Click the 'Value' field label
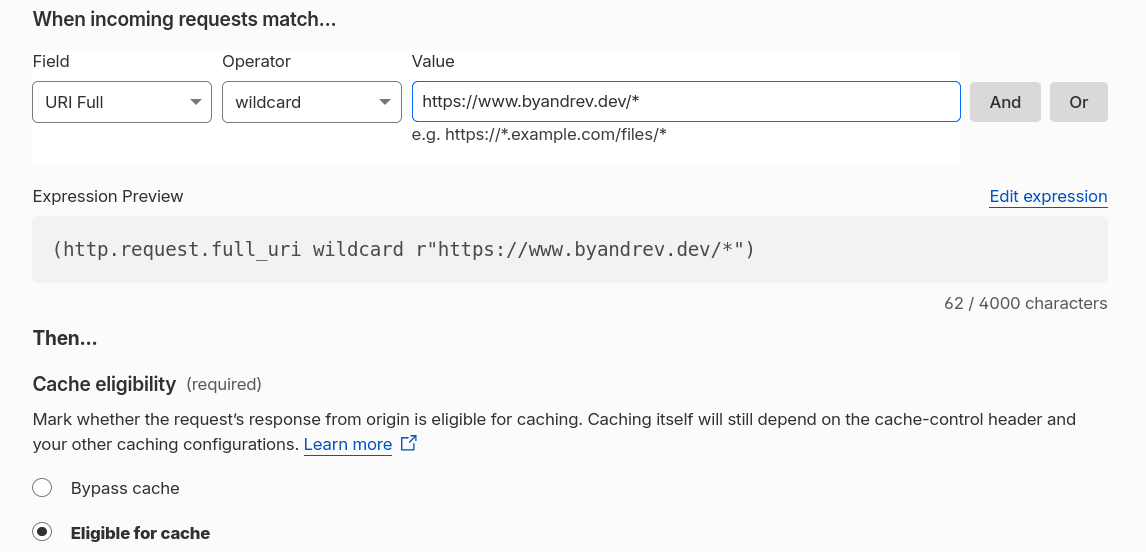The height and width of the screenshot is (552, 1146). (433, 61)
